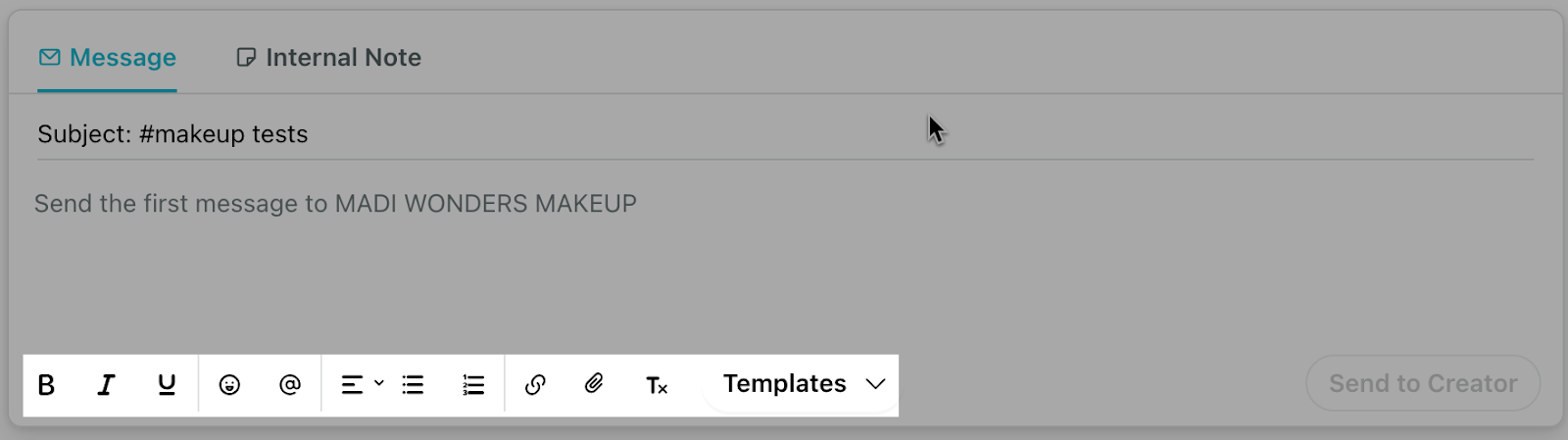Open the emoji picker
Screen dimensions: 1568x440
tap(229, 385)
